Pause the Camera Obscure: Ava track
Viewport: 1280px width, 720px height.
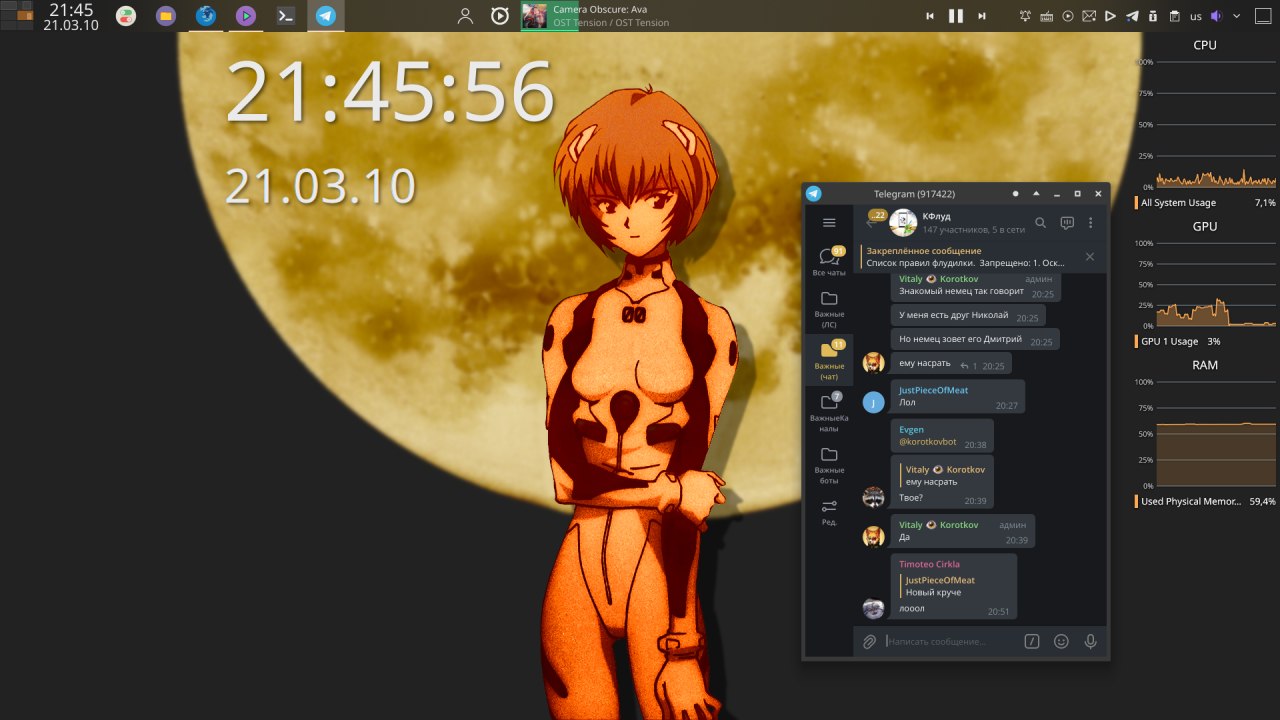tap(955, 16)
